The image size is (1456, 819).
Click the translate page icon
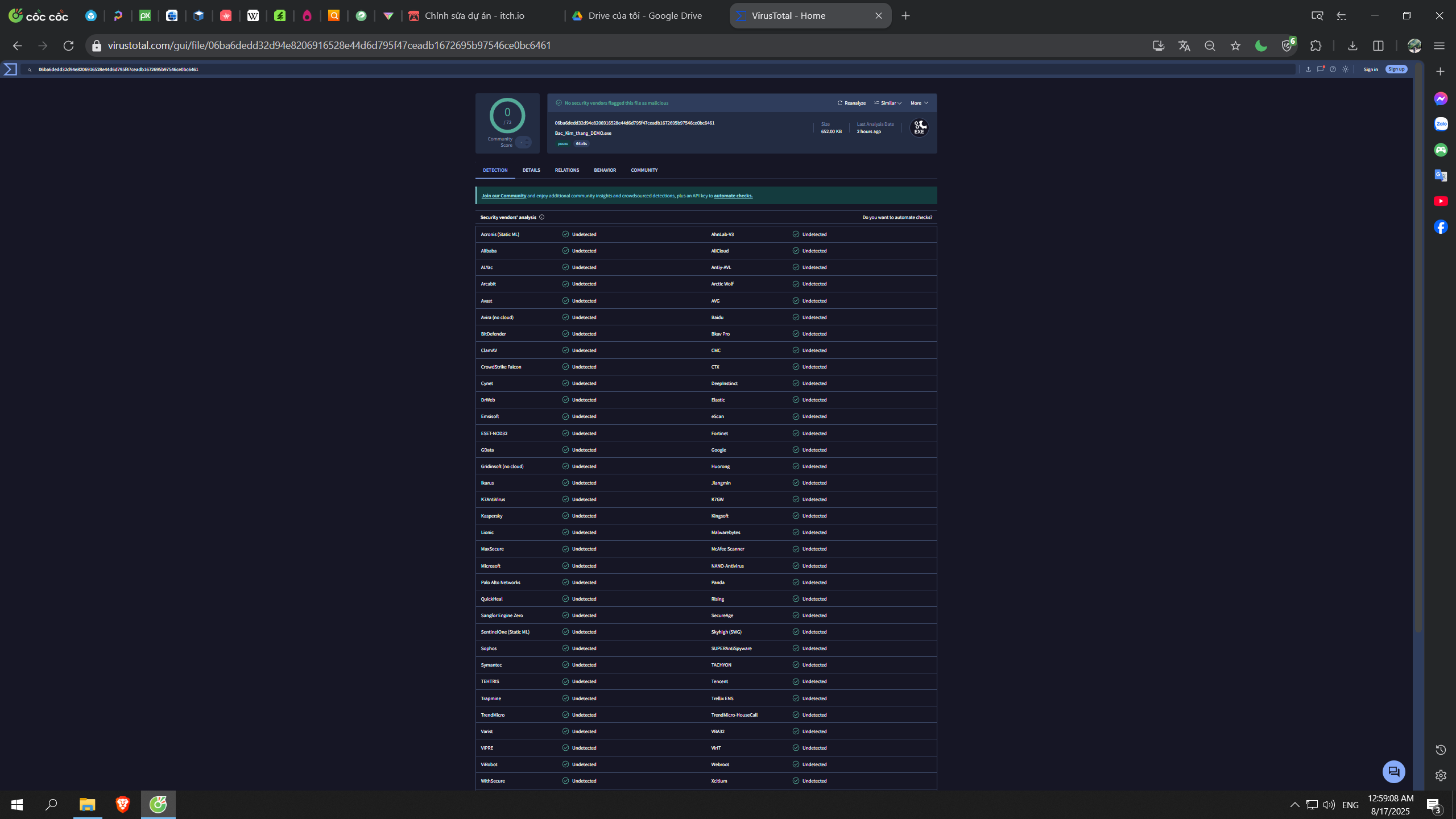(1184, 45)
